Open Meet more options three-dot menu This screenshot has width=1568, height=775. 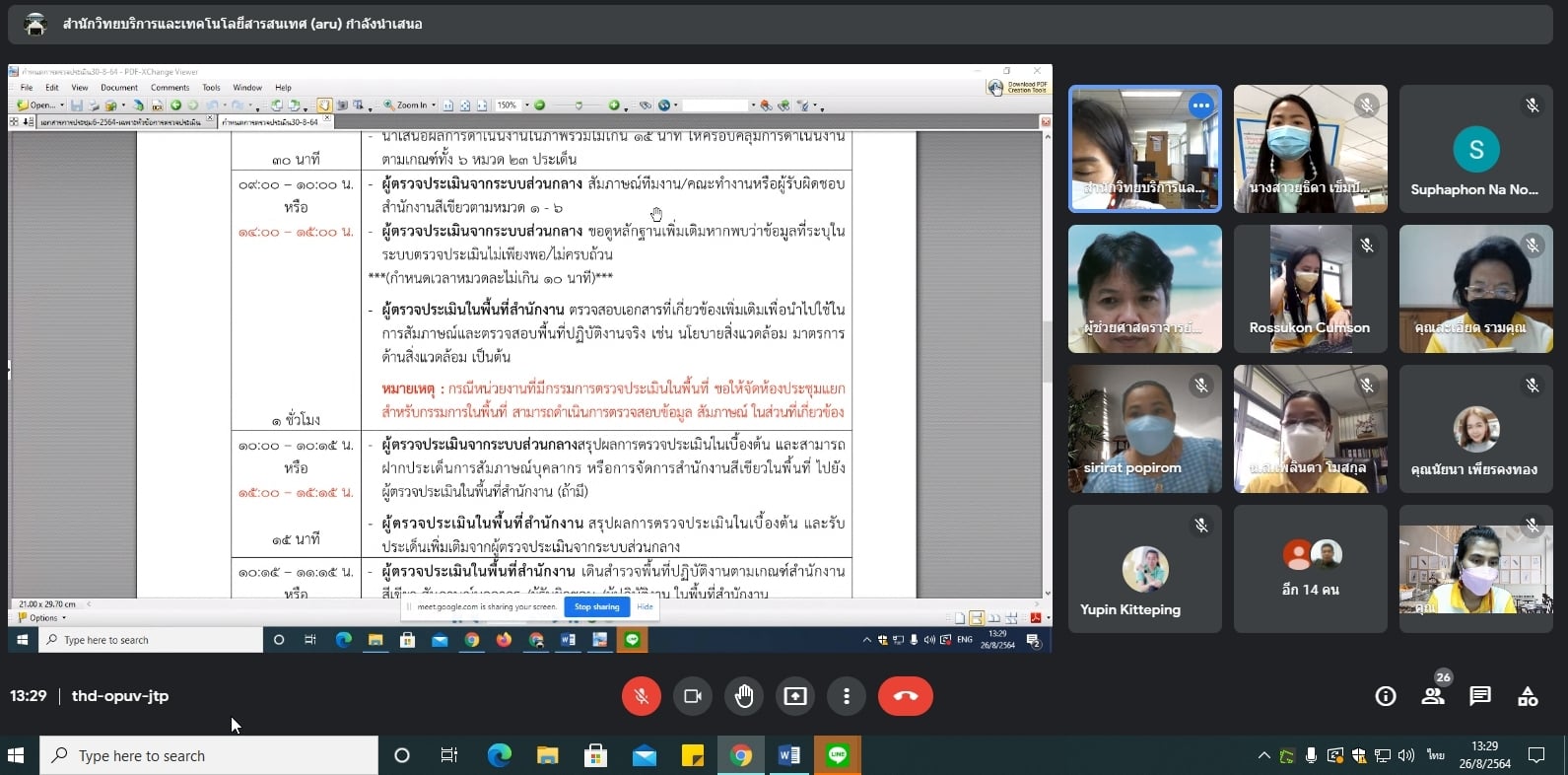[847, 696]
